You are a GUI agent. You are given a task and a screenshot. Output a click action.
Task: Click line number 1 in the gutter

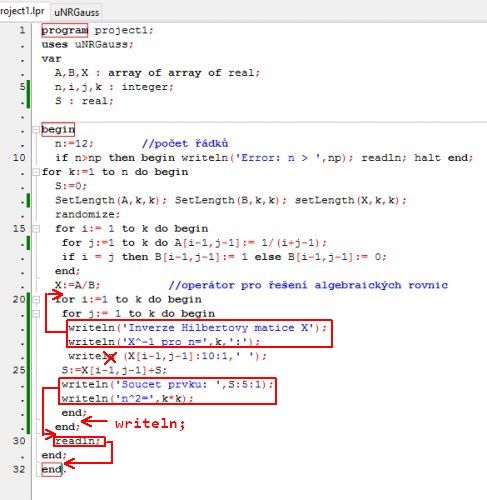[22, 30]
